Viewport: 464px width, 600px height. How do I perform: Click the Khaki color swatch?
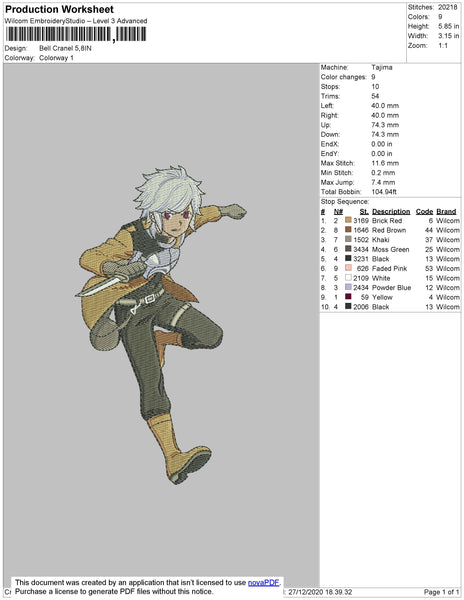pos(348,239)
